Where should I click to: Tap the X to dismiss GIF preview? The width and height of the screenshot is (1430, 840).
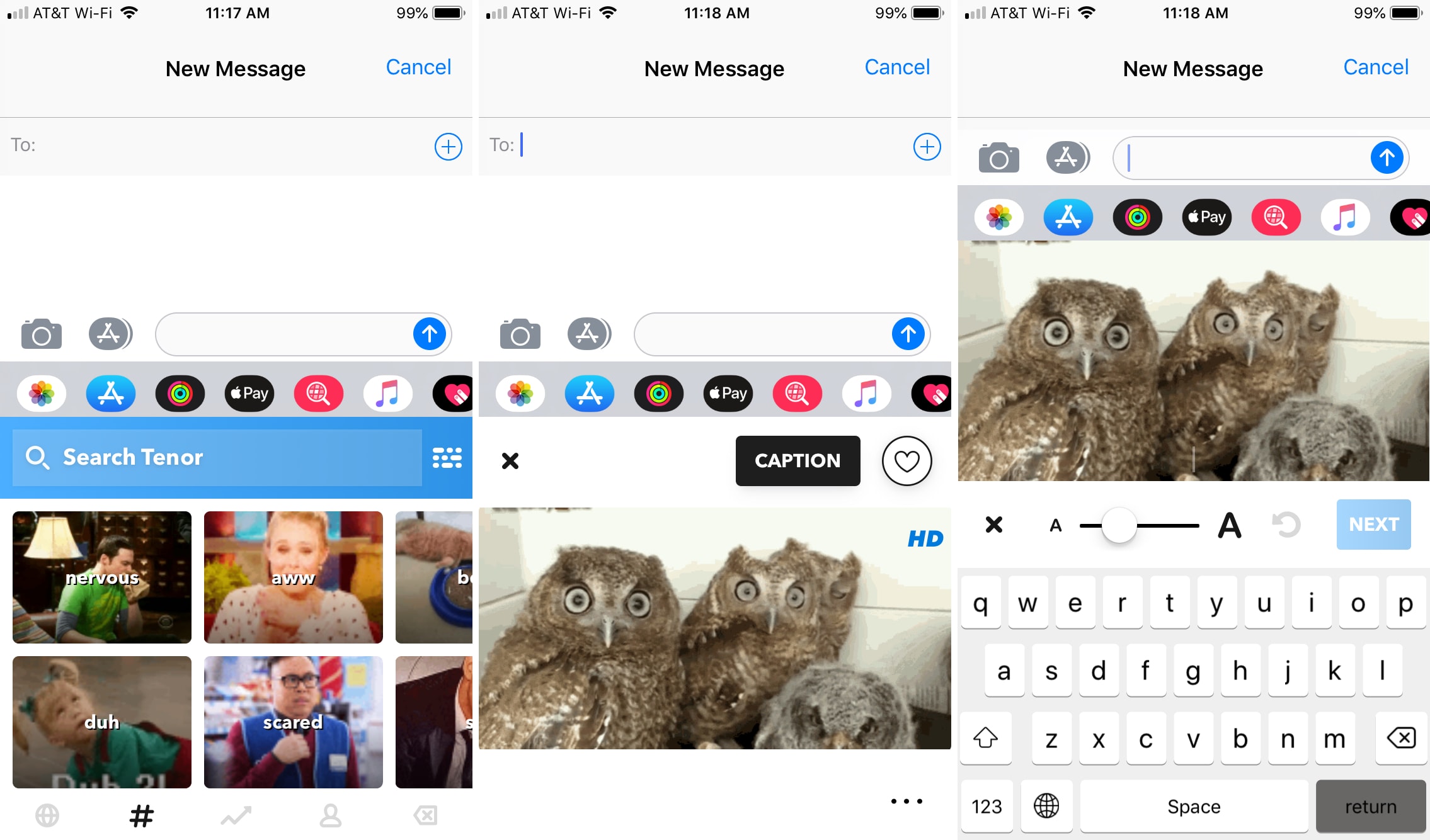point(509,461)
